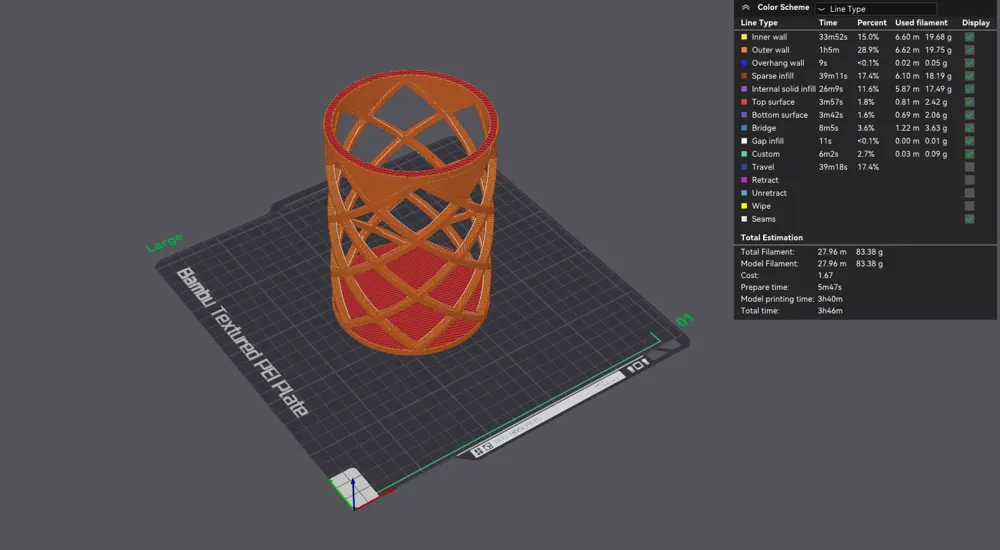Click the cyan Unretract color swatch

click(744, 193)
